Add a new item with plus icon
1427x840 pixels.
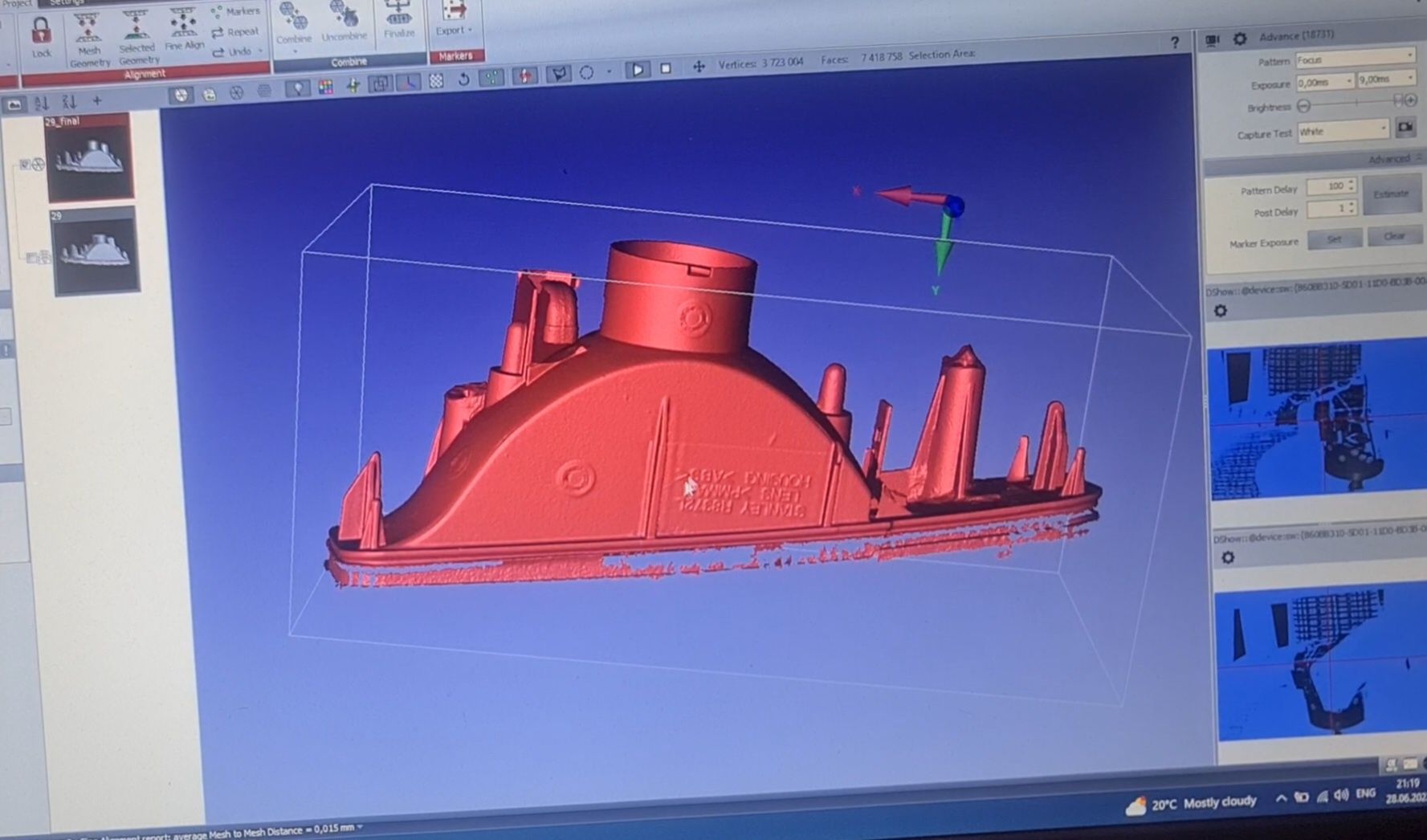pos(97,100)
